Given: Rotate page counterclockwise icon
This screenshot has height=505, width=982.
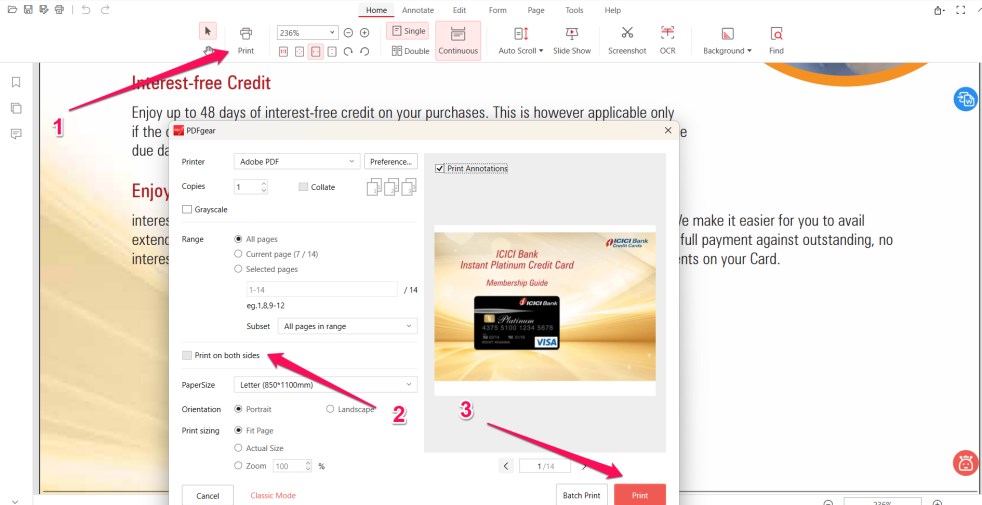Looking at the screenshot, I should pos(364,51).
